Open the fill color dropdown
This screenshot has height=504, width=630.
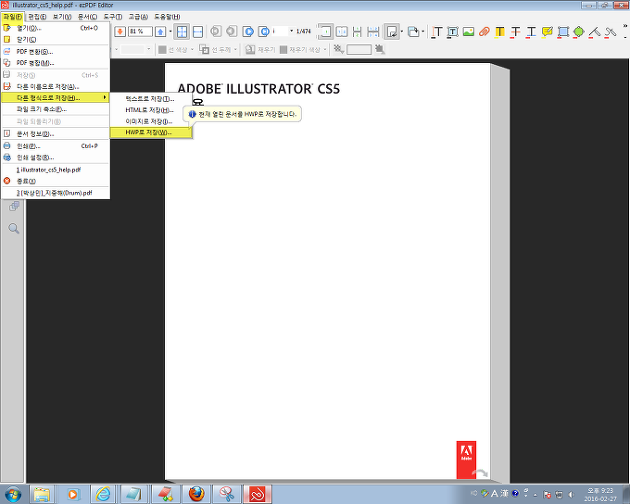pyautogui.click(x=325, y=49)
